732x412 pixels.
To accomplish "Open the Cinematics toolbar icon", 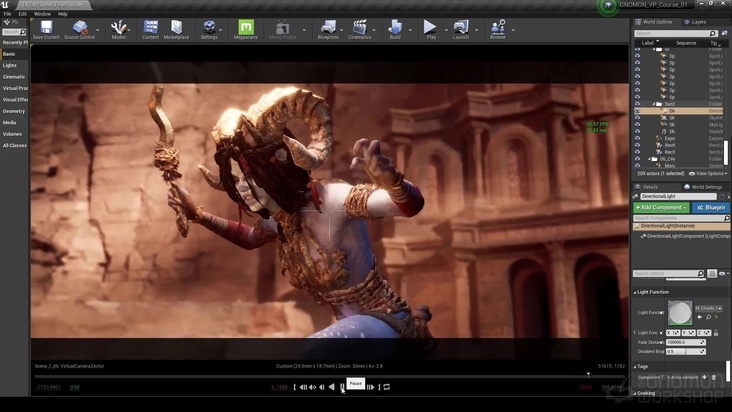I will [359, 29].
